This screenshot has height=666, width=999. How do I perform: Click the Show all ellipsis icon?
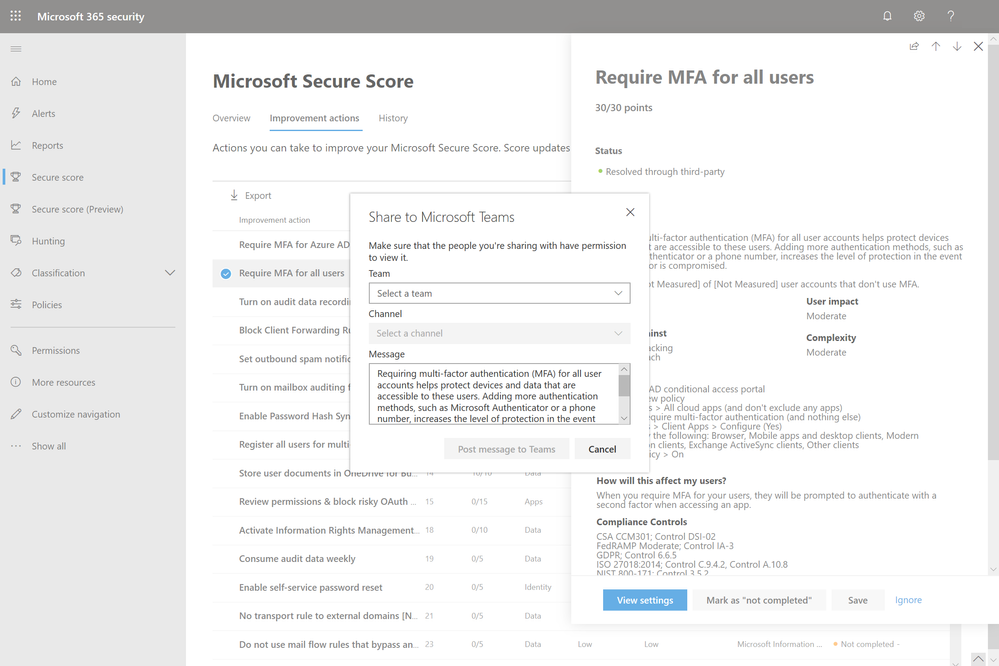(x=16, y=446)
